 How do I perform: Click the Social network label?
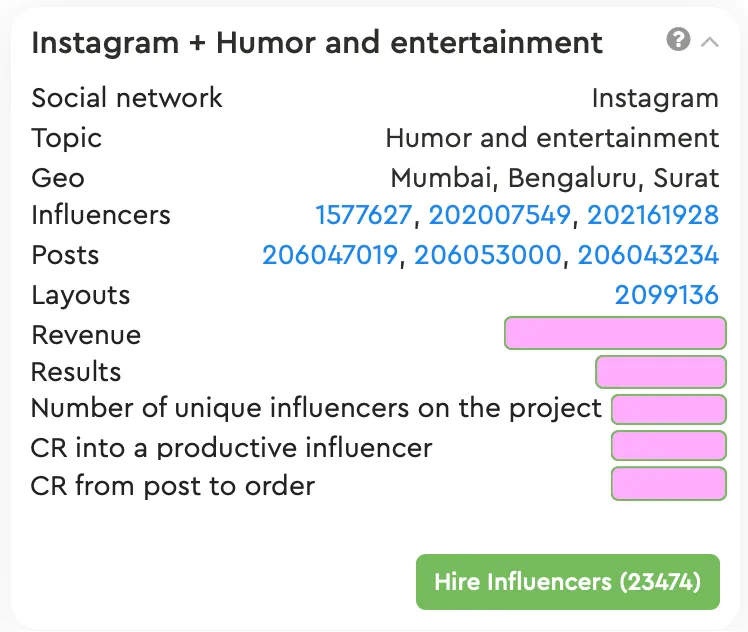click(x=127, y=98)
